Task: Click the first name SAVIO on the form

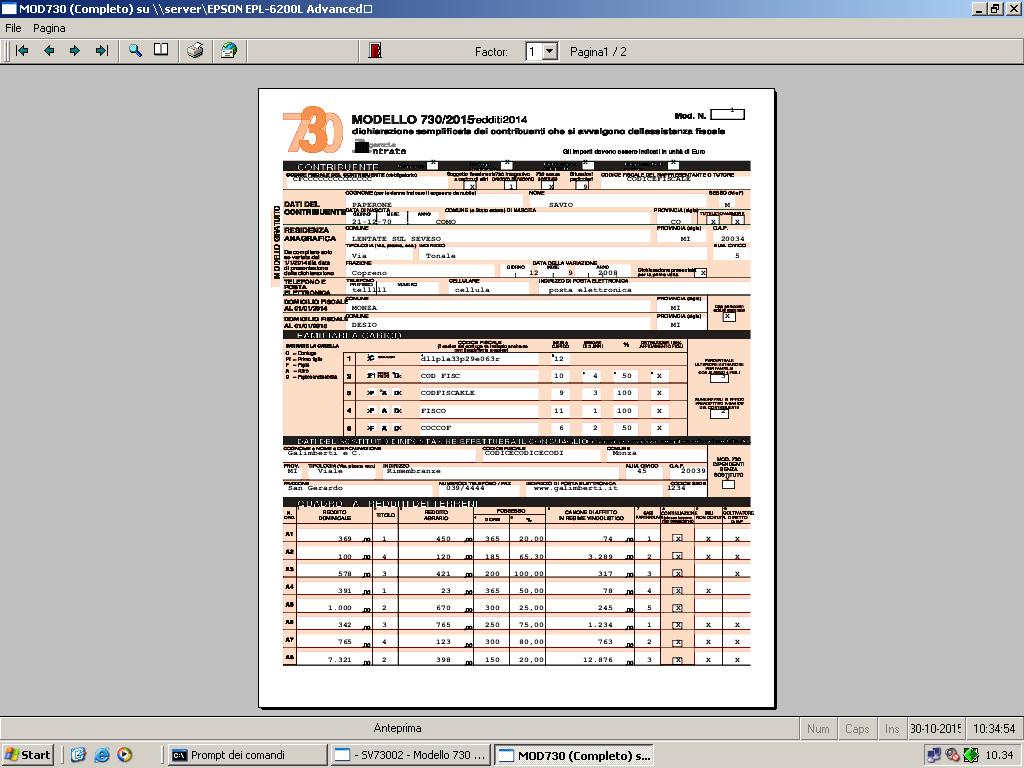Action: point(560,204)
